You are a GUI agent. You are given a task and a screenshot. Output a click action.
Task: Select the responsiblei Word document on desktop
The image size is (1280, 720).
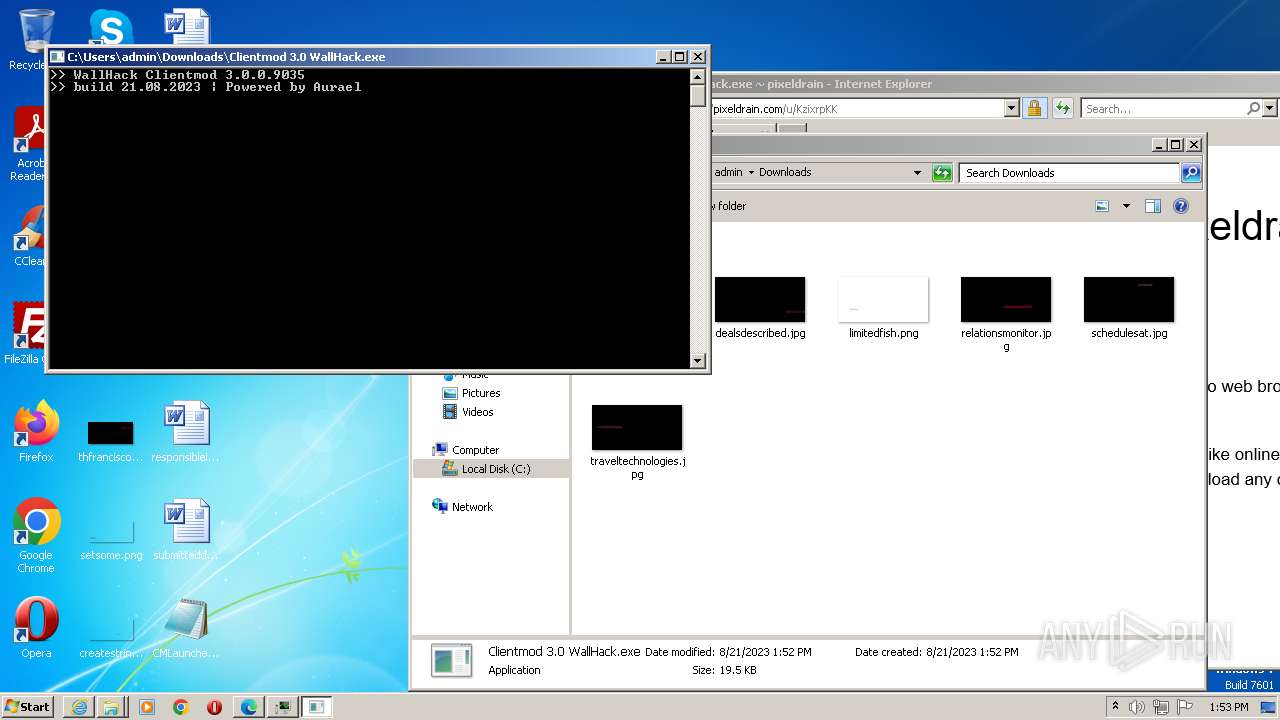pyautogui.click(x=185, y=432)
